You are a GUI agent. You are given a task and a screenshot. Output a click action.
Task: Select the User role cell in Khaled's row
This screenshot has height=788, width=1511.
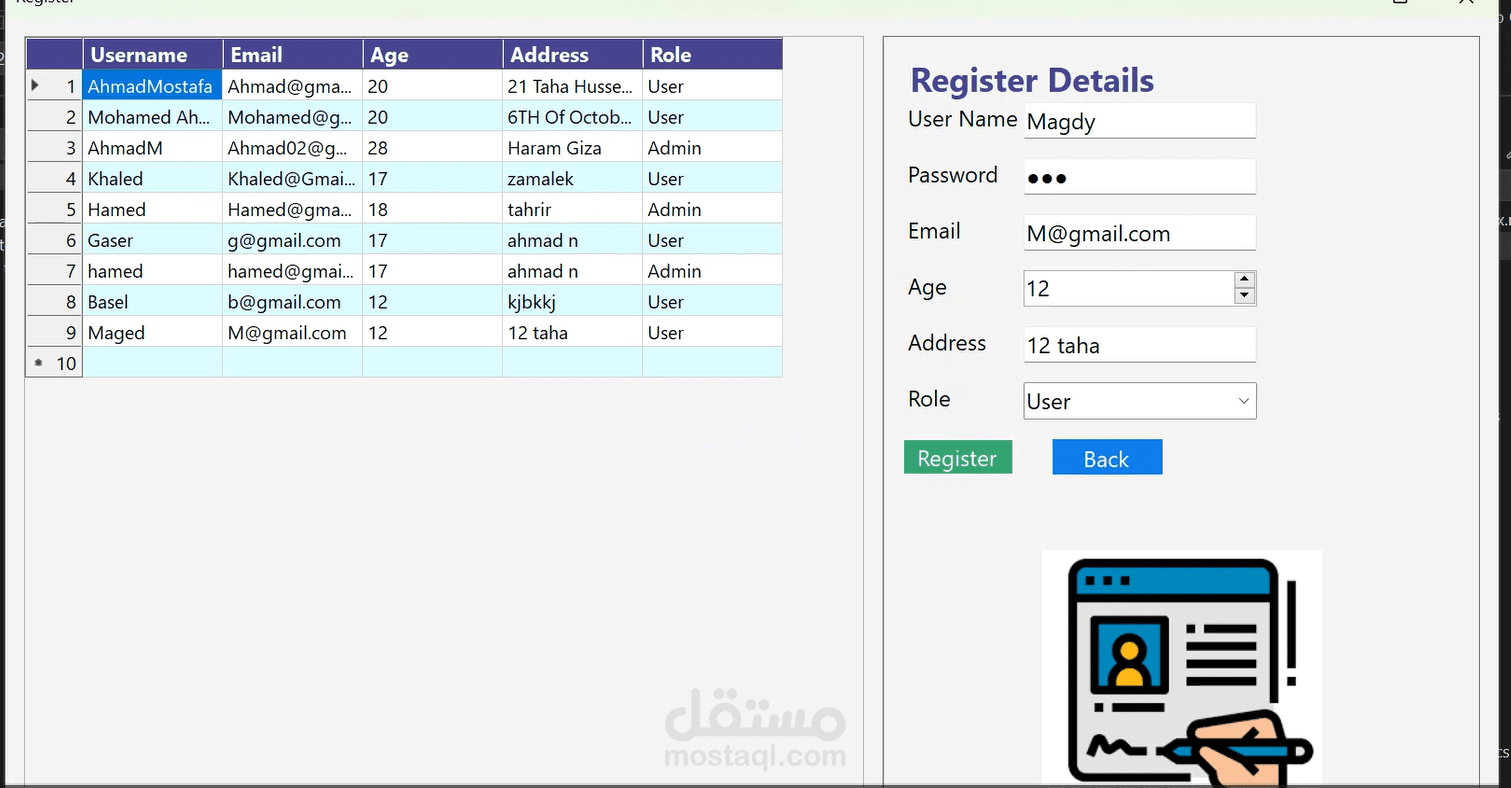pos(712,179)
